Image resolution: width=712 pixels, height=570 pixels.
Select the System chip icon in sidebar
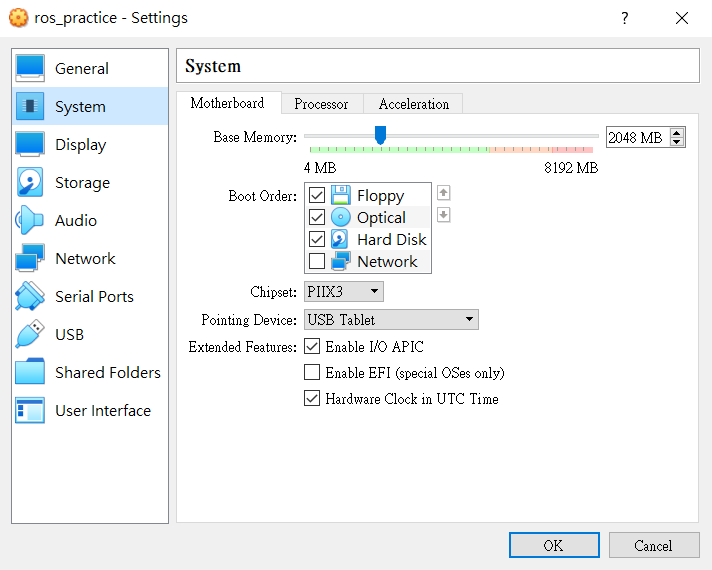tap(30, 106)
